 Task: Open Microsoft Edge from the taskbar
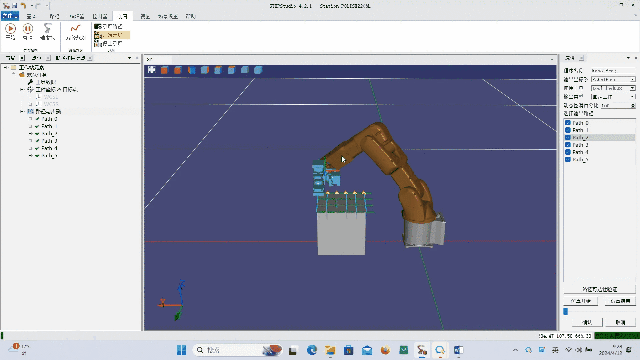coord(312,350)
